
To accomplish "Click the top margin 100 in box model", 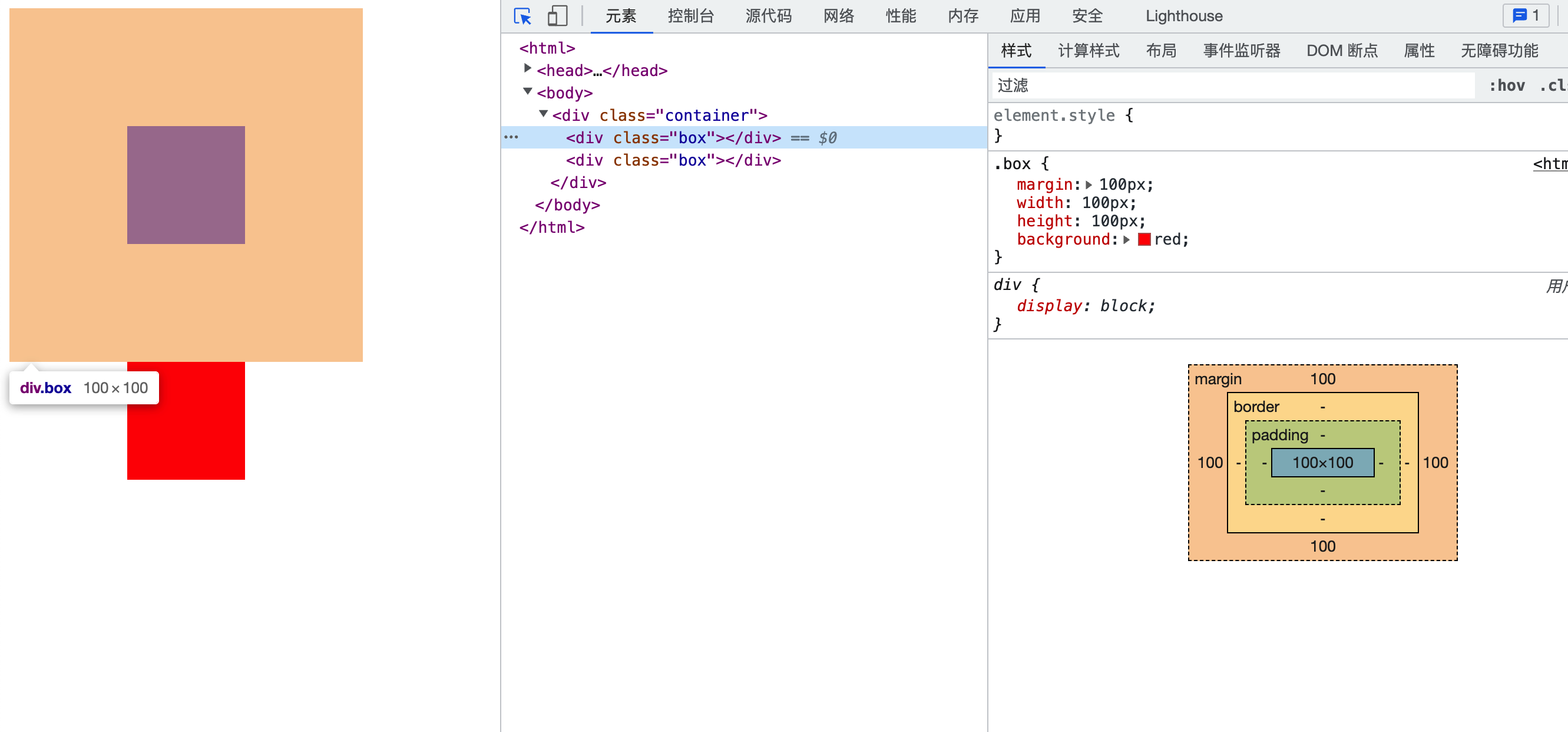I will [1323, 379].
